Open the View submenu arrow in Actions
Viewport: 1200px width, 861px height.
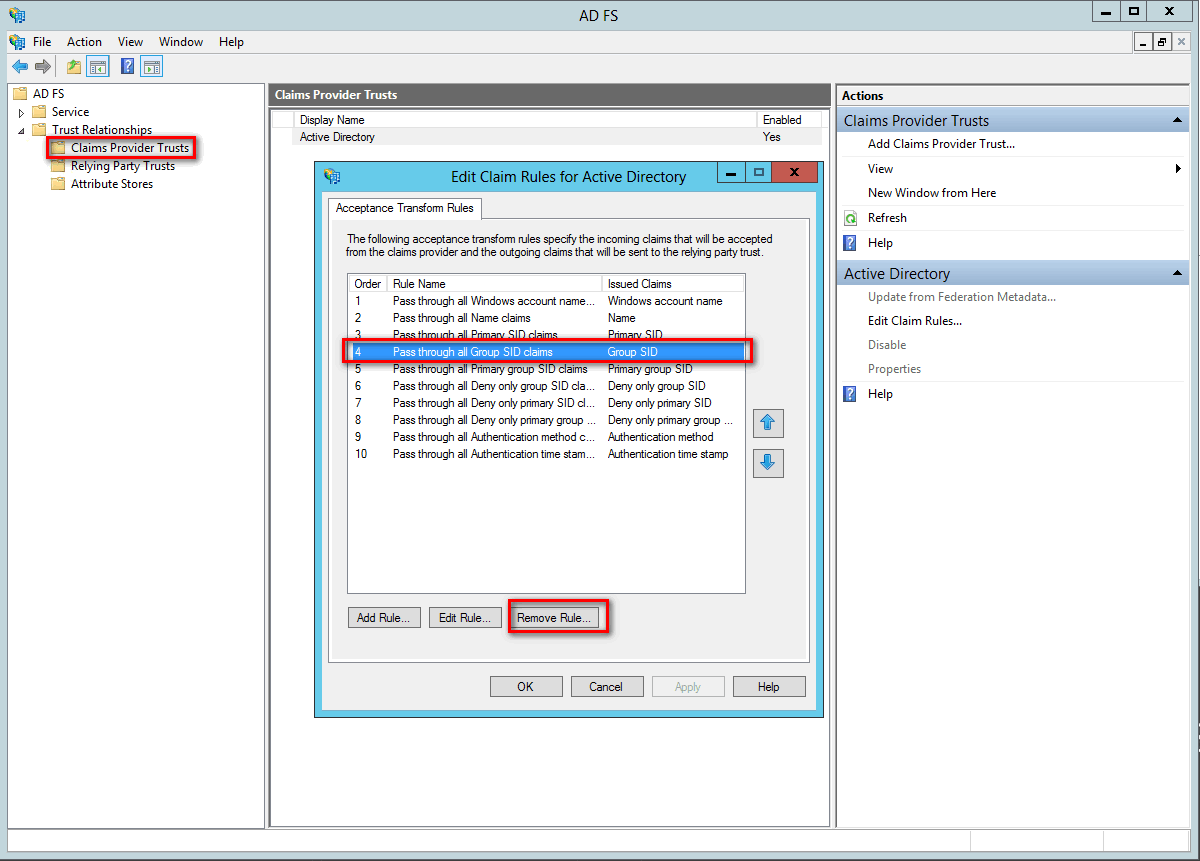[x=1179, y=169]
